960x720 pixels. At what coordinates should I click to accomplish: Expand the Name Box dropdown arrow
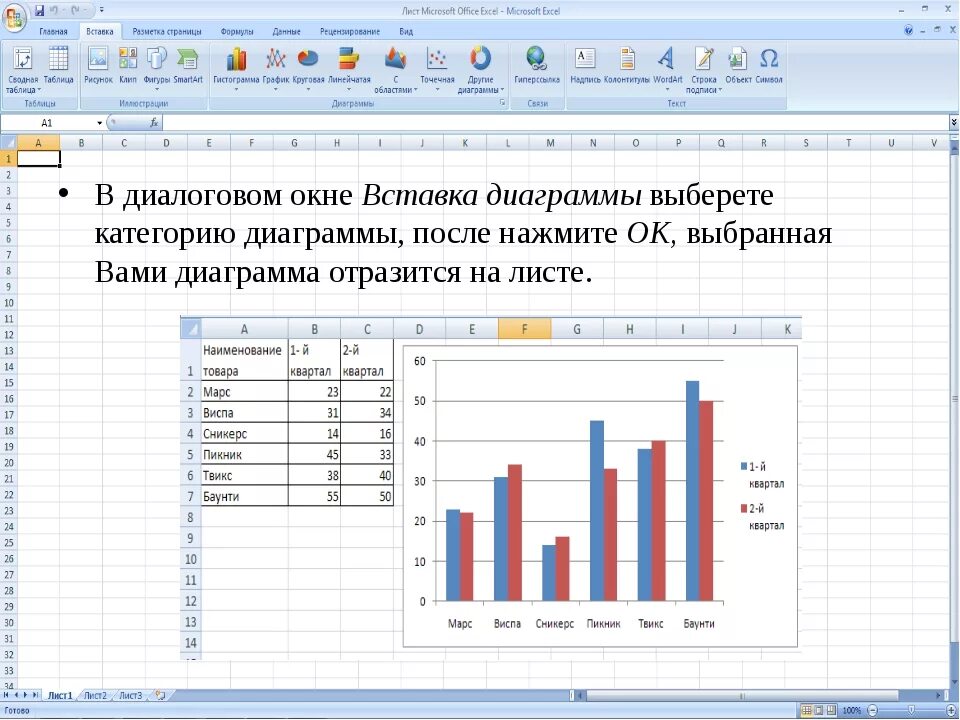99,123
